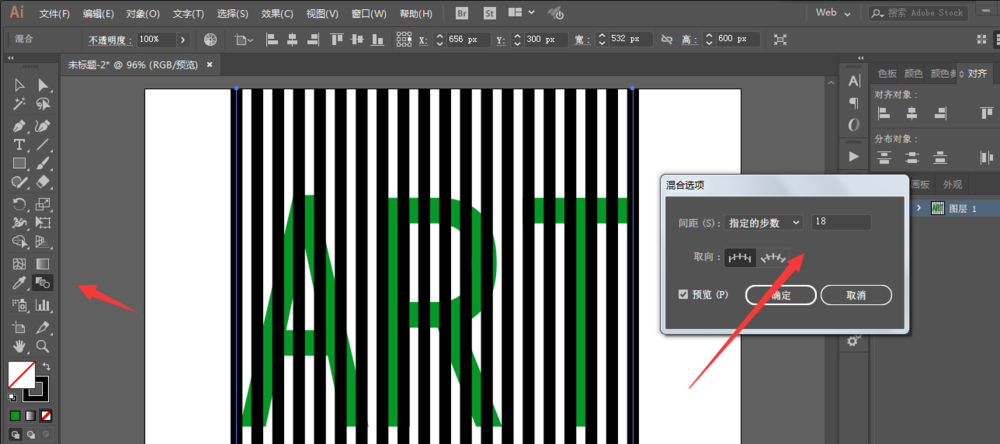1000x444 pixels.
Task: Select the Lasso tool
Action: (x=43, y=103)
